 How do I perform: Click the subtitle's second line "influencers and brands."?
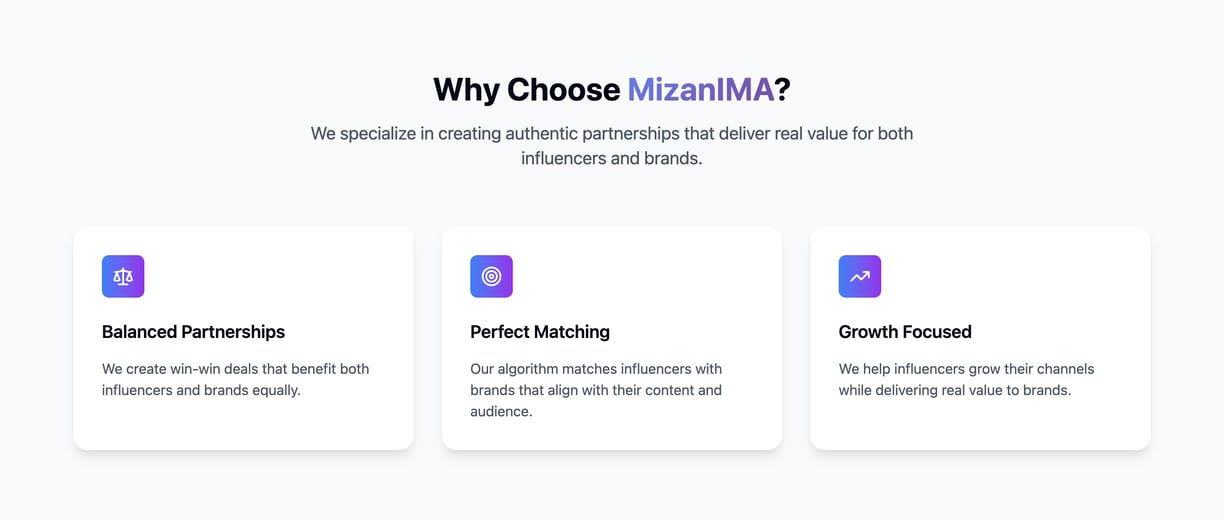click(612, 159)
